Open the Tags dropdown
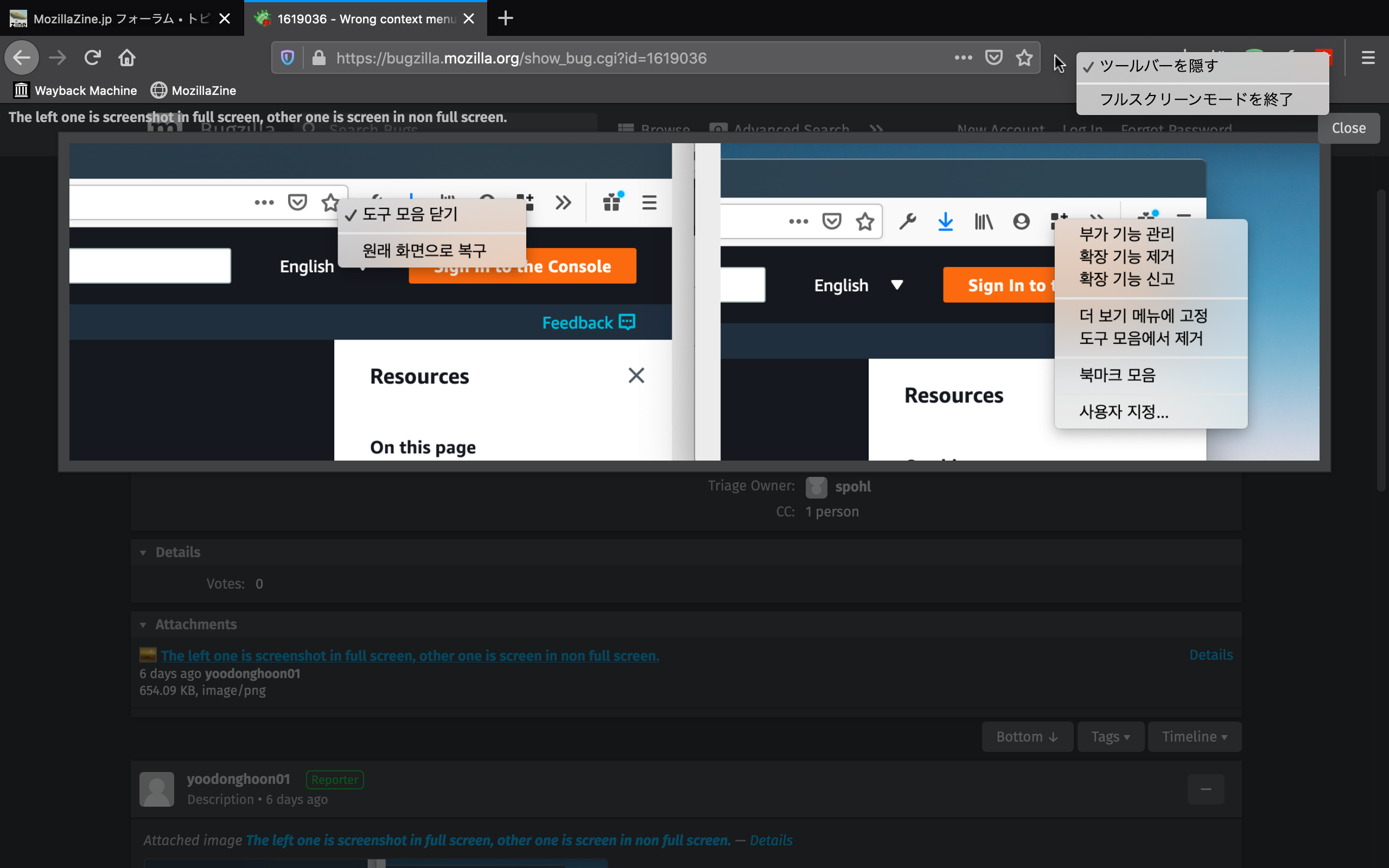1389x868 pixels. (x=1110, y=737)
